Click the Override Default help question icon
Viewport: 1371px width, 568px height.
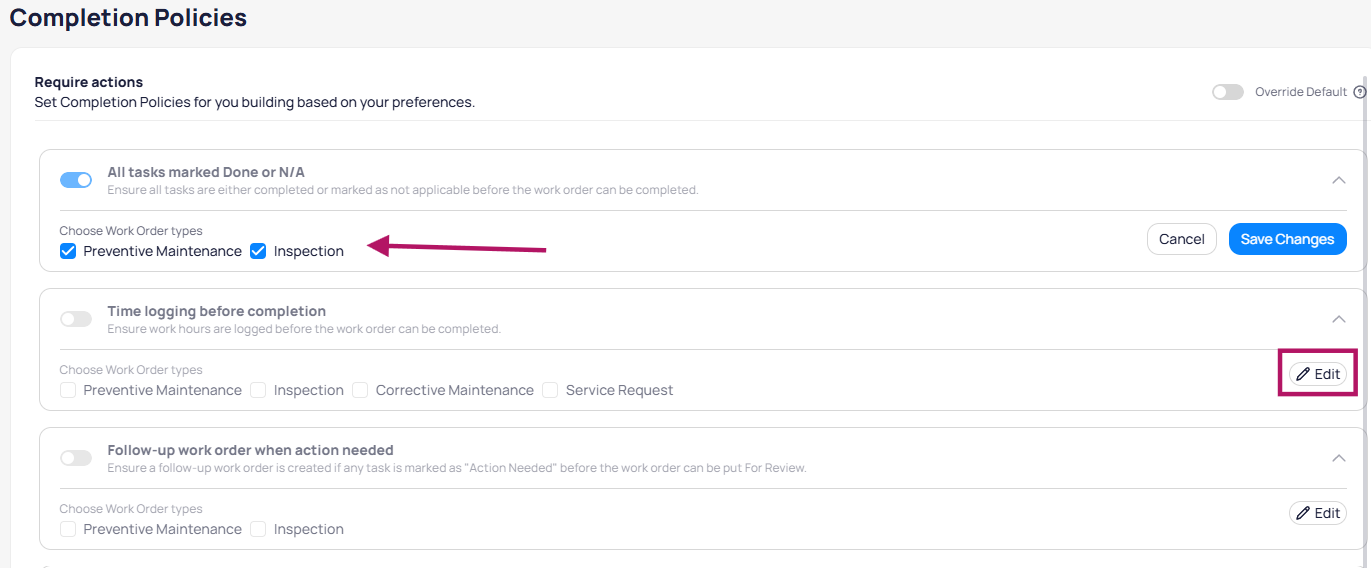pos(1359,92)
